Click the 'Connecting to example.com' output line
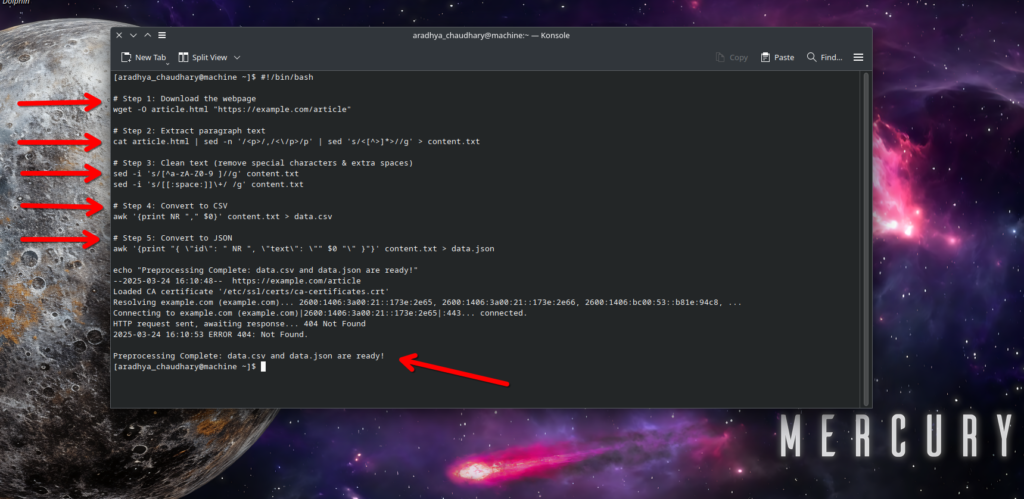Screen dimensions: 1024x499 click(320, 313)
